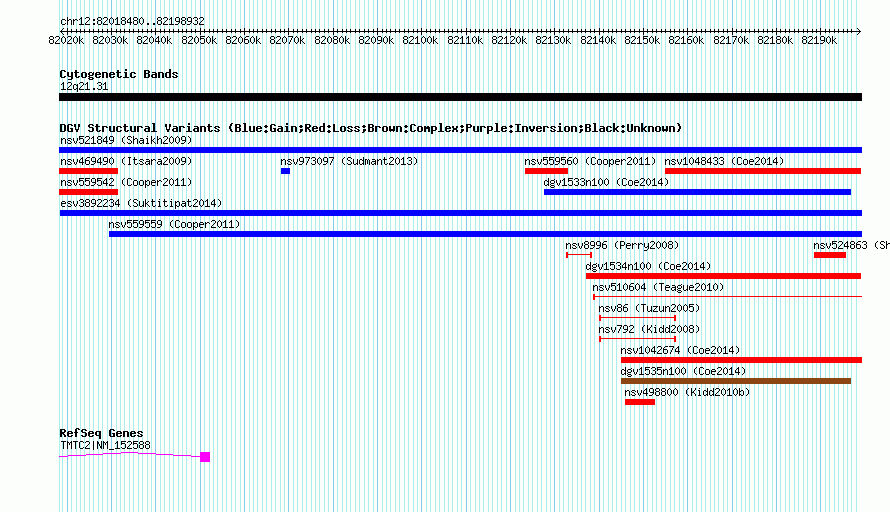This screenshot has height=512, width=890.
Task: Select the brown dgv1535n100 complex variant bar
Action: 736,381
